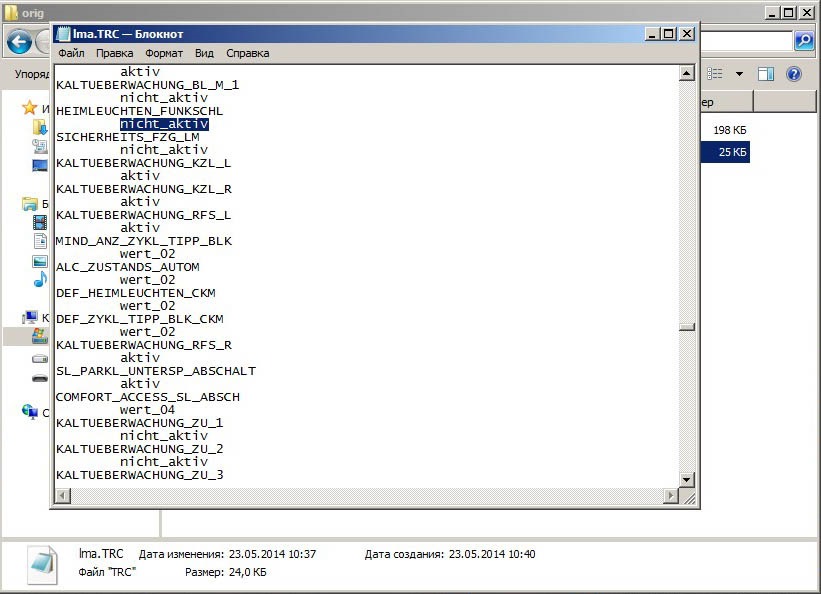Viewport: 821px width, 594px height.
Task: Select the Music library note icon
Action: click(x=40, y=279)
